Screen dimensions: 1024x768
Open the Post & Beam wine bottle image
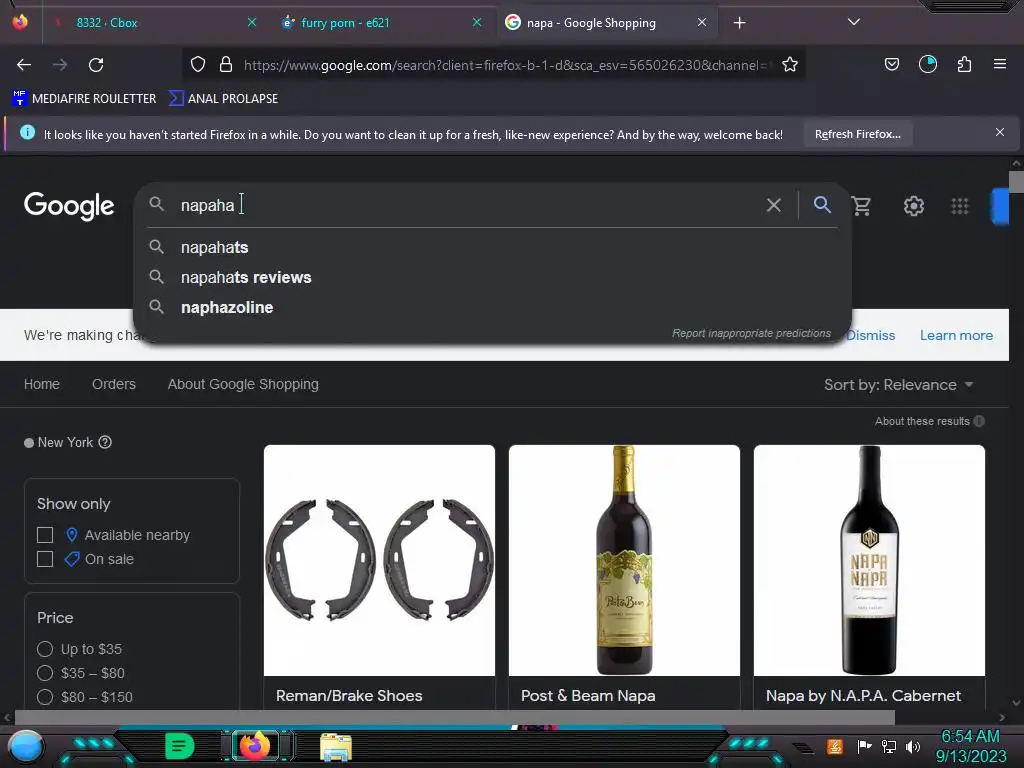tap(624, 560)
